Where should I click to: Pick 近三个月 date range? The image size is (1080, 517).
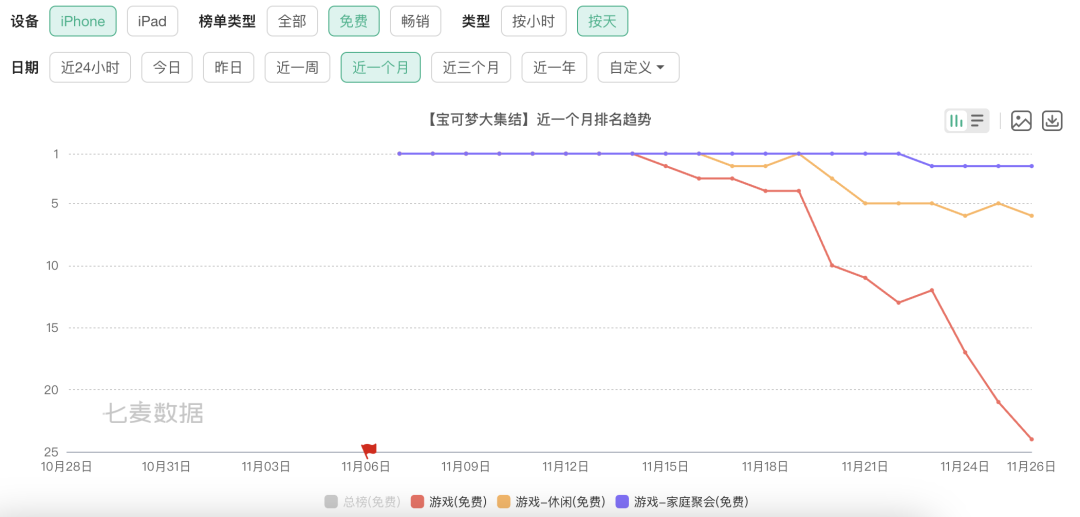[471, 67]
